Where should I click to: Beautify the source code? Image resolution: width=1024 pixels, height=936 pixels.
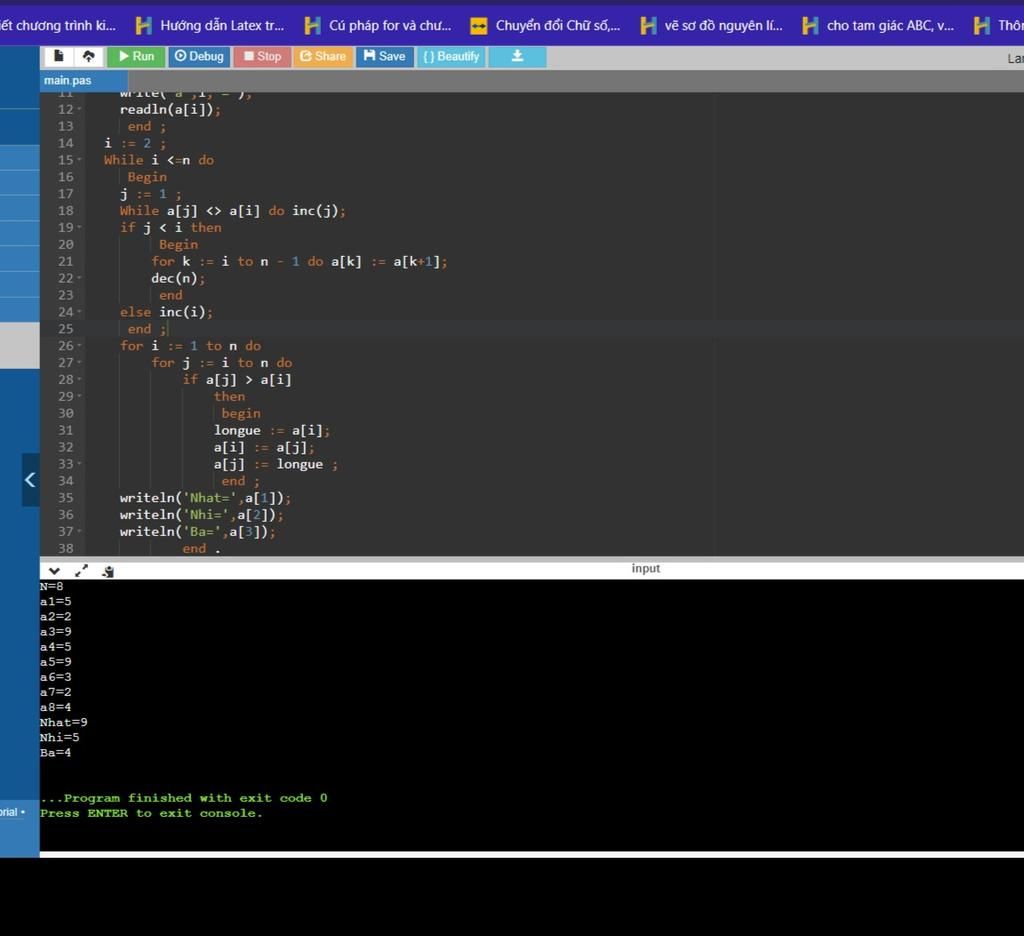click(x=451, y=56)
